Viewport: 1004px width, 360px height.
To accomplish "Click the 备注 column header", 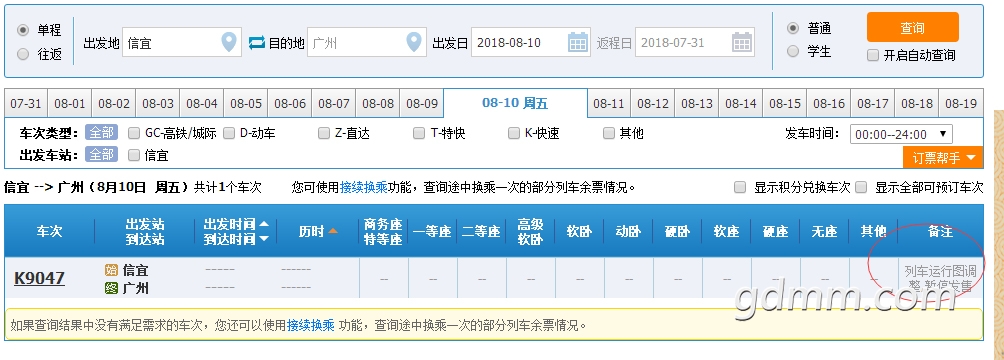I will [941, 231].
